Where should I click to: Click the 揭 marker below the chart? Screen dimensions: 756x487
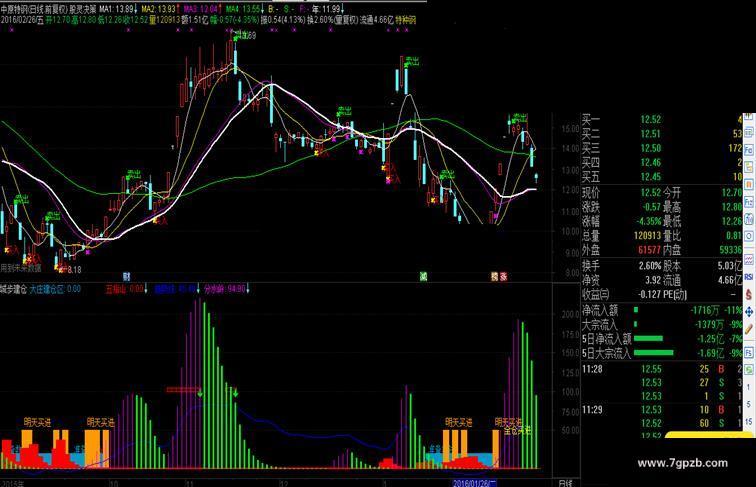(495, 276)
